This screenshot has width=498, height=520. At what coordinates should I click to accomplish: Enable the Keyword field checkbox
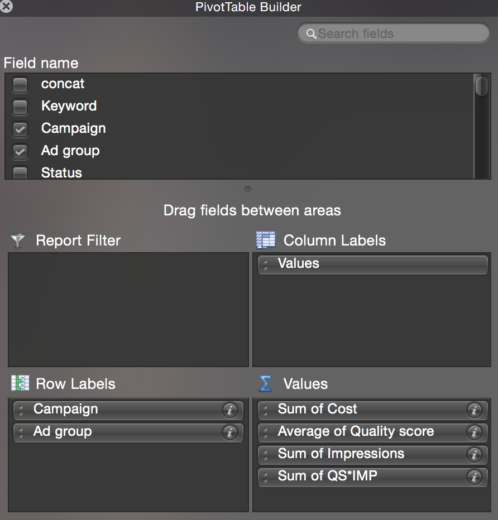[x=20, y=107]
